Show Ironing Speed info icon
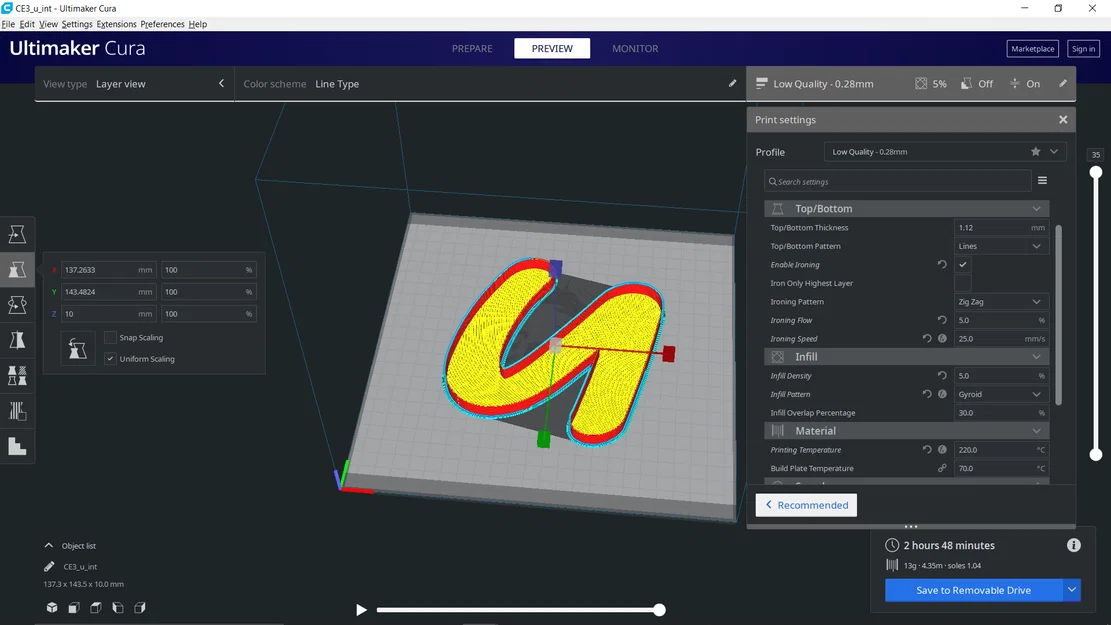 pyautogui.click(x=942, y=339)
